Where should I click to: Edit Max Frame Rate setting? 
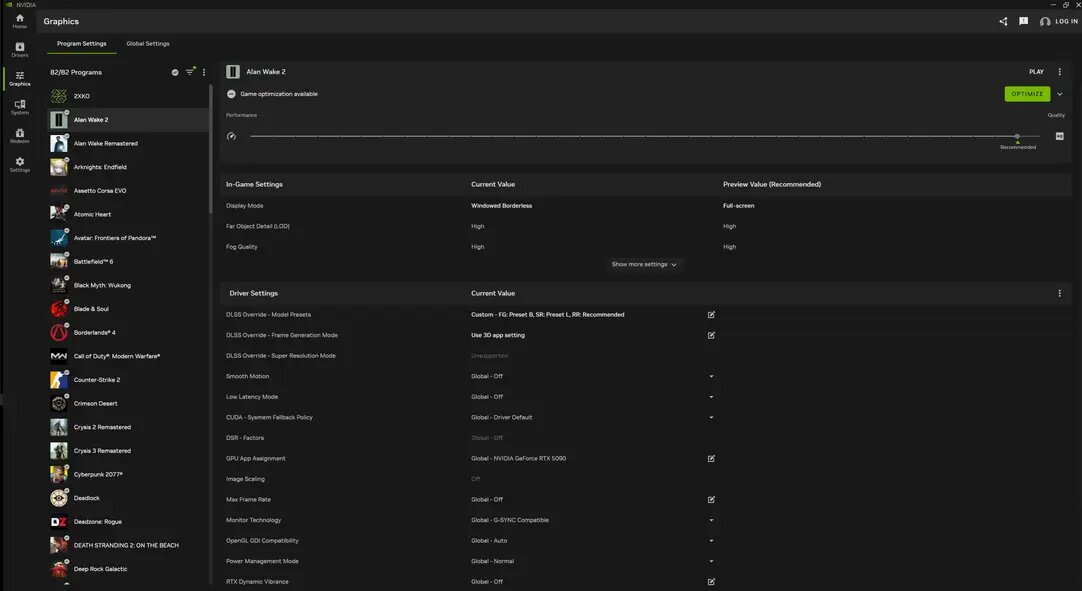coord(711,500)
